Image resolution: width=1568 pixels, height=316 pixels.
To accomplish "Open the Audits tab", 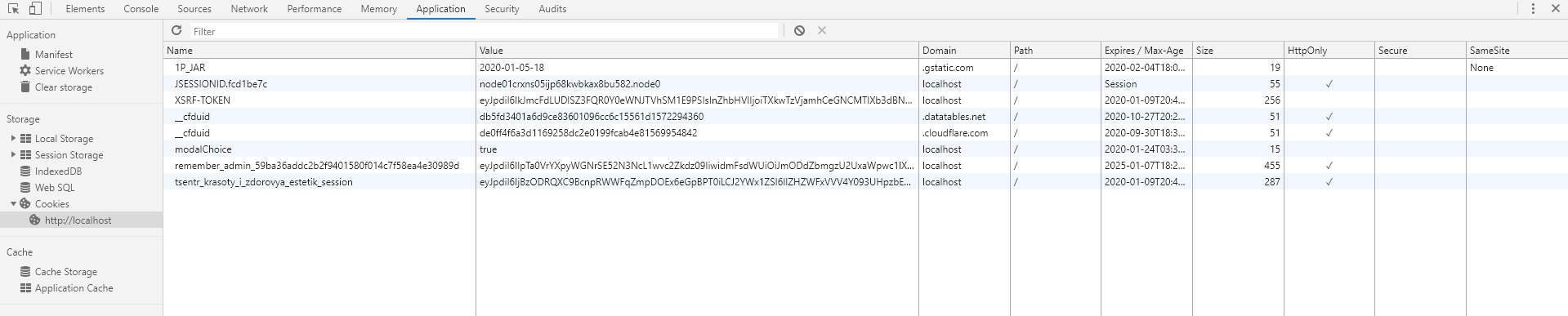I will 552,9.
